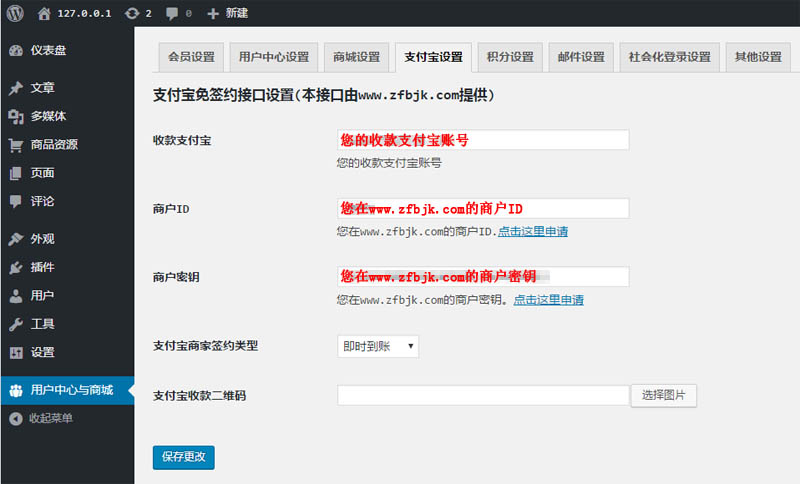Viewport: 800px width, 484px height.
Task: Click the WordPress logo icon
Action: pos(15,13)
